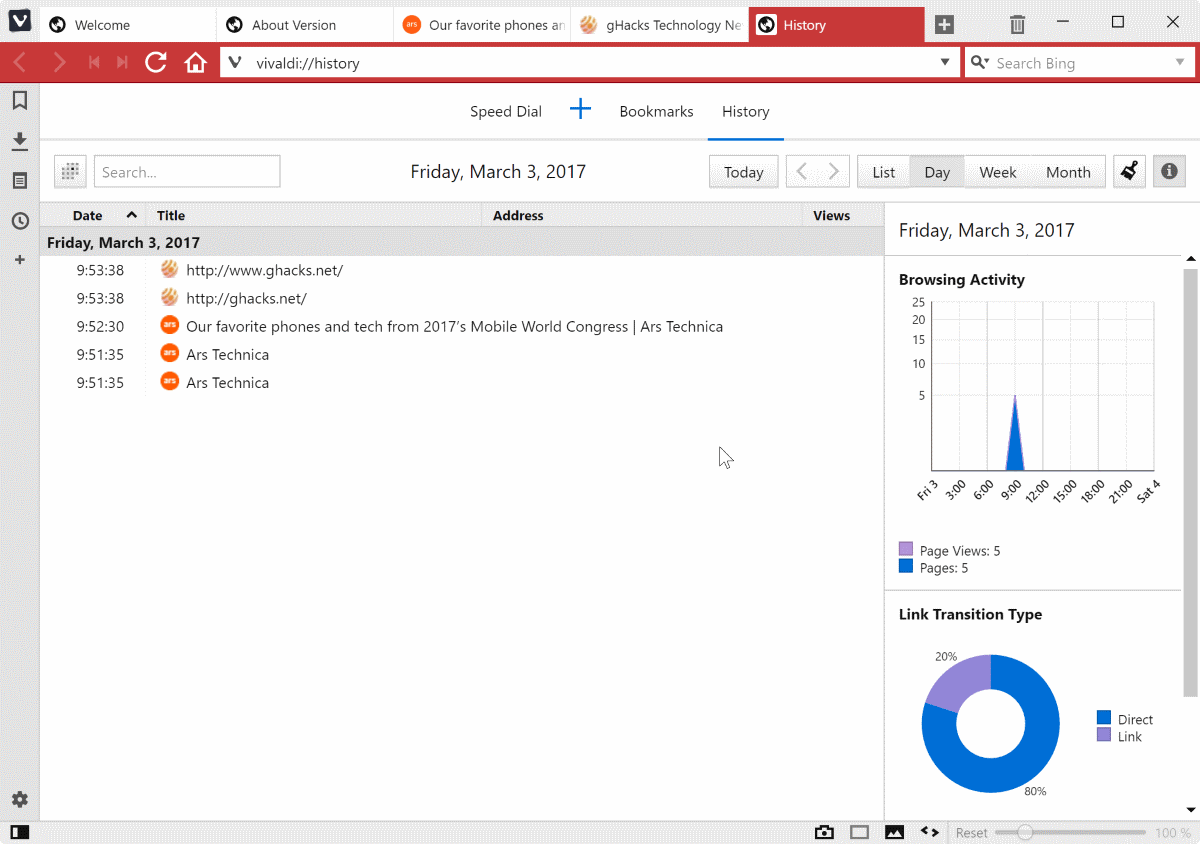
Task: Reset the page zoom level
Action: tap(971, 832)
